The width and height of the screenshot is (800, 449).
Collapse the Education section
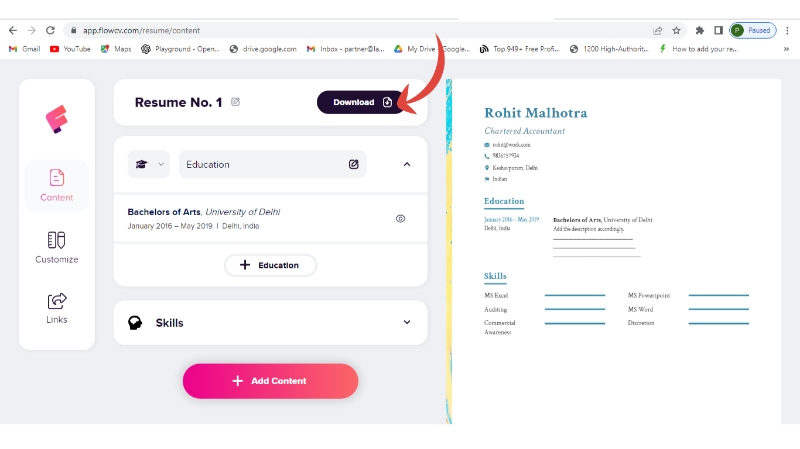tap(407, 164)
